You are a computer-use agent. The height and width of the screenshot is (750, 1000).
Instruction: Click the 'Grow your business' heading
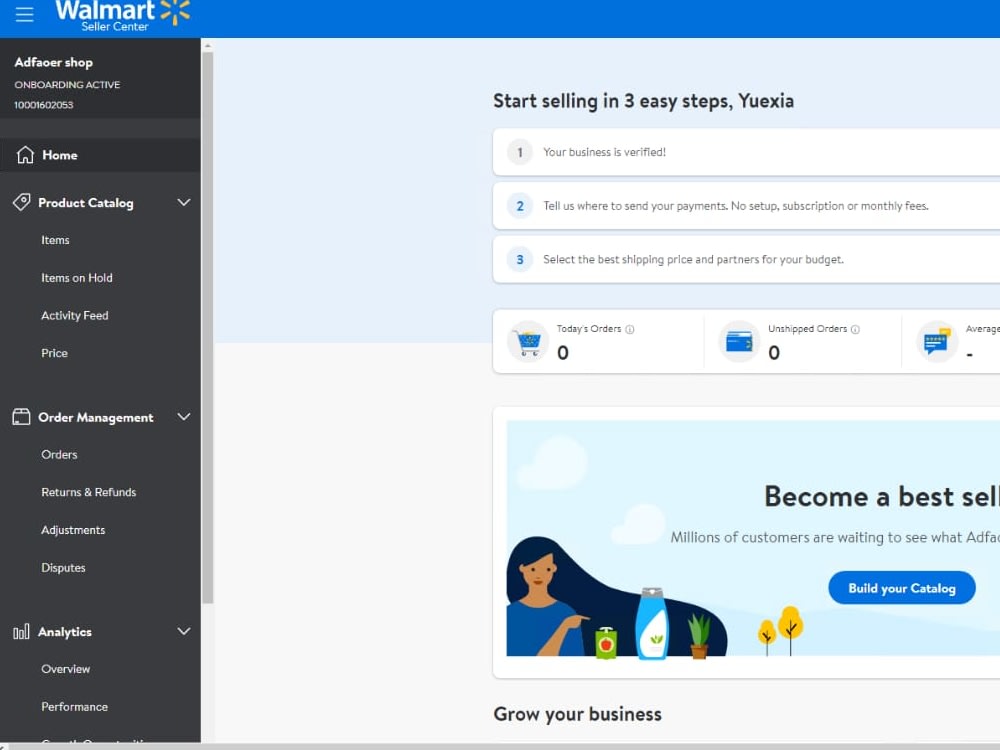click(577, 714)
